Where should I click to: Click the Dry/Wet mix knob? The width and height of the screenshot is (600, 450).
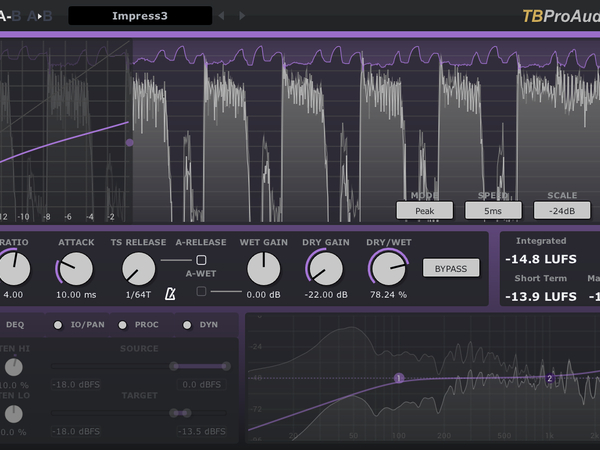click(387, 268)
